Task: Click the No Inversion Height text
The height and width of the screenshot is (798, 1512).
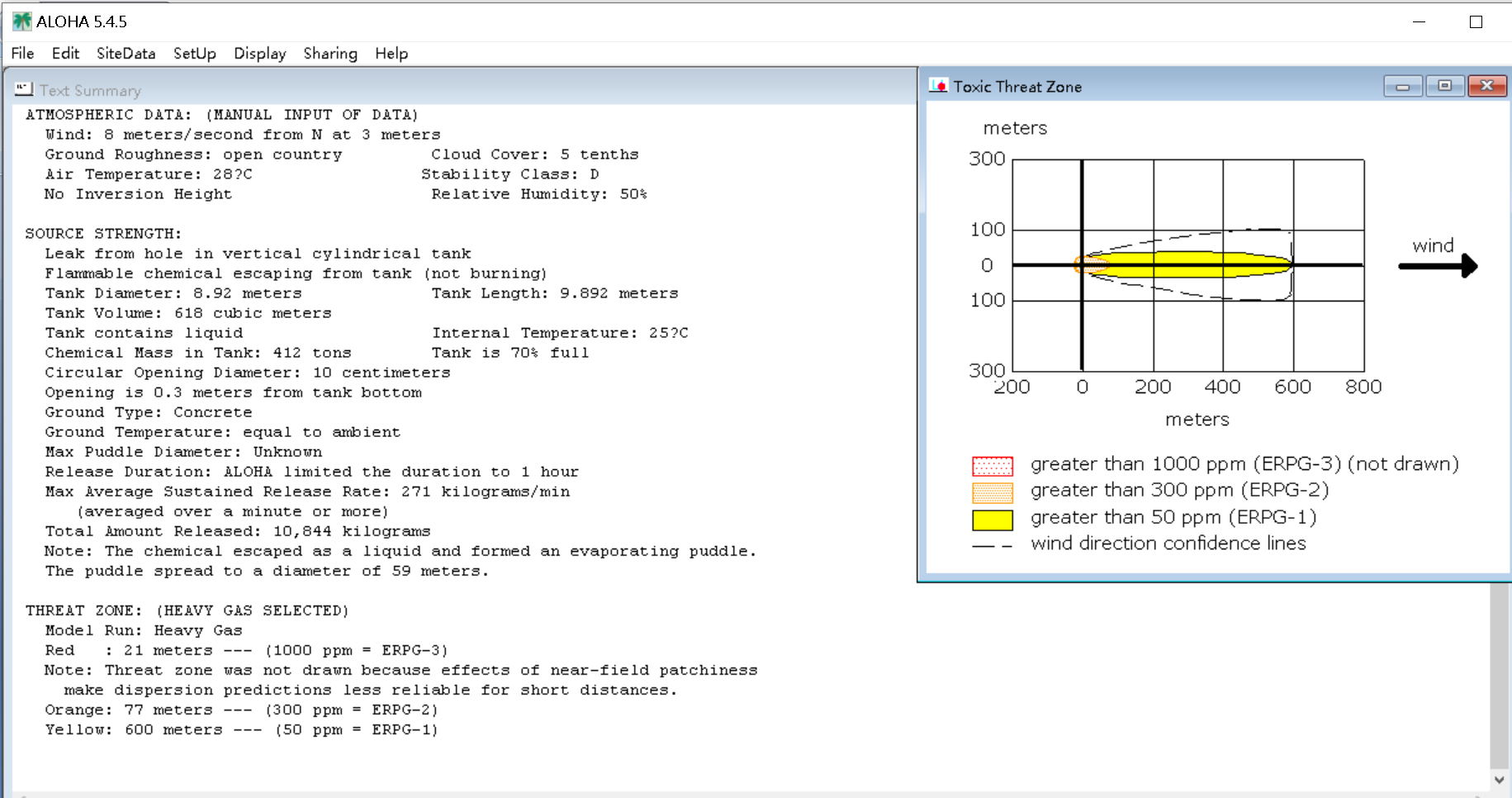Action: pos(138,194)
